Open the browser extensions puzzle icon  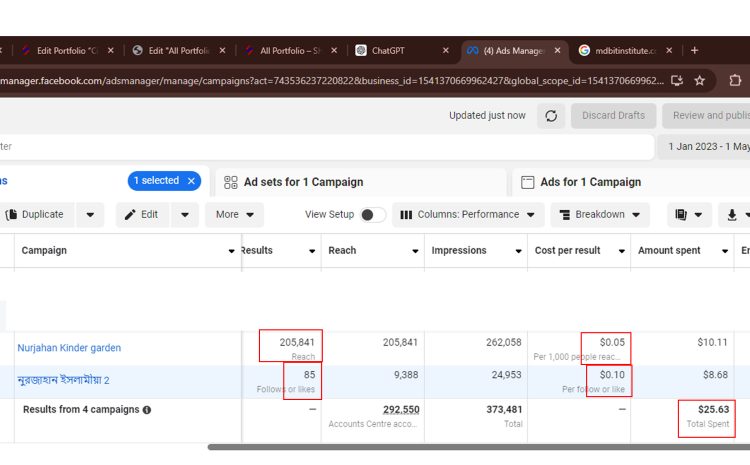click(736, 80)
